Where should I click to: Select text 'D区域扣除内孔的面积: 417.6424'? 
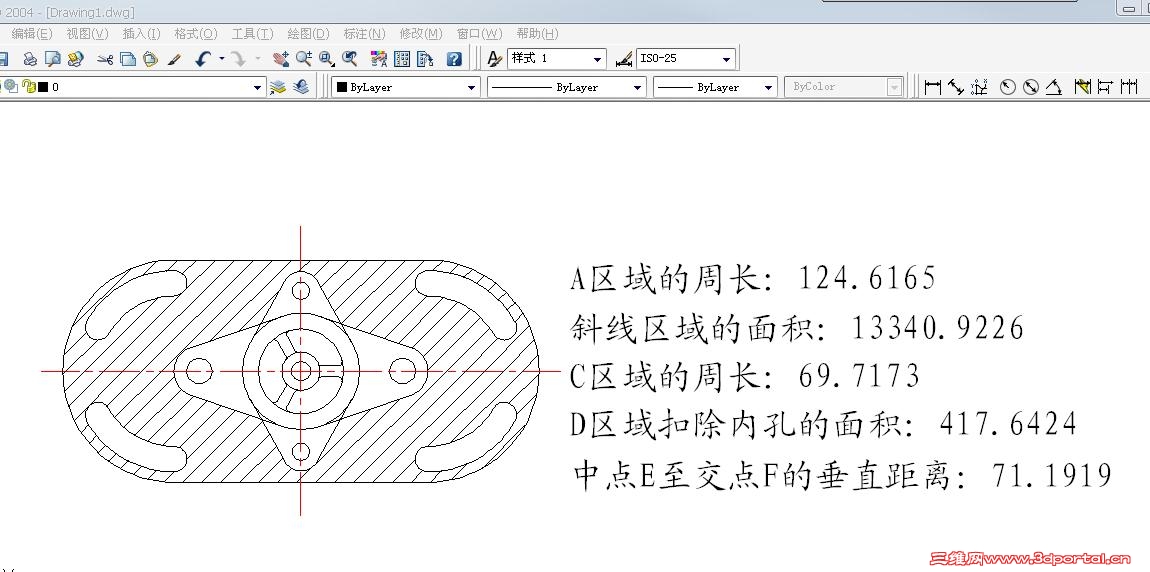824,424
